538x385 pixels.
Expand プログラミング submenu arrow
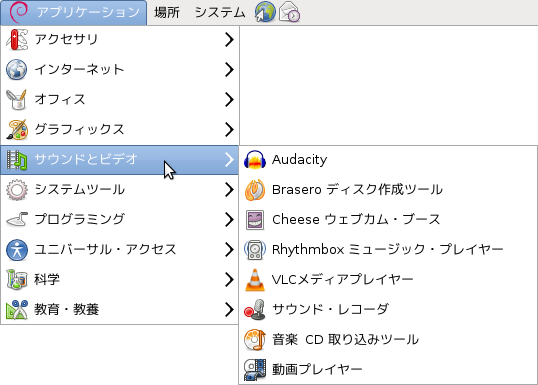229,220
